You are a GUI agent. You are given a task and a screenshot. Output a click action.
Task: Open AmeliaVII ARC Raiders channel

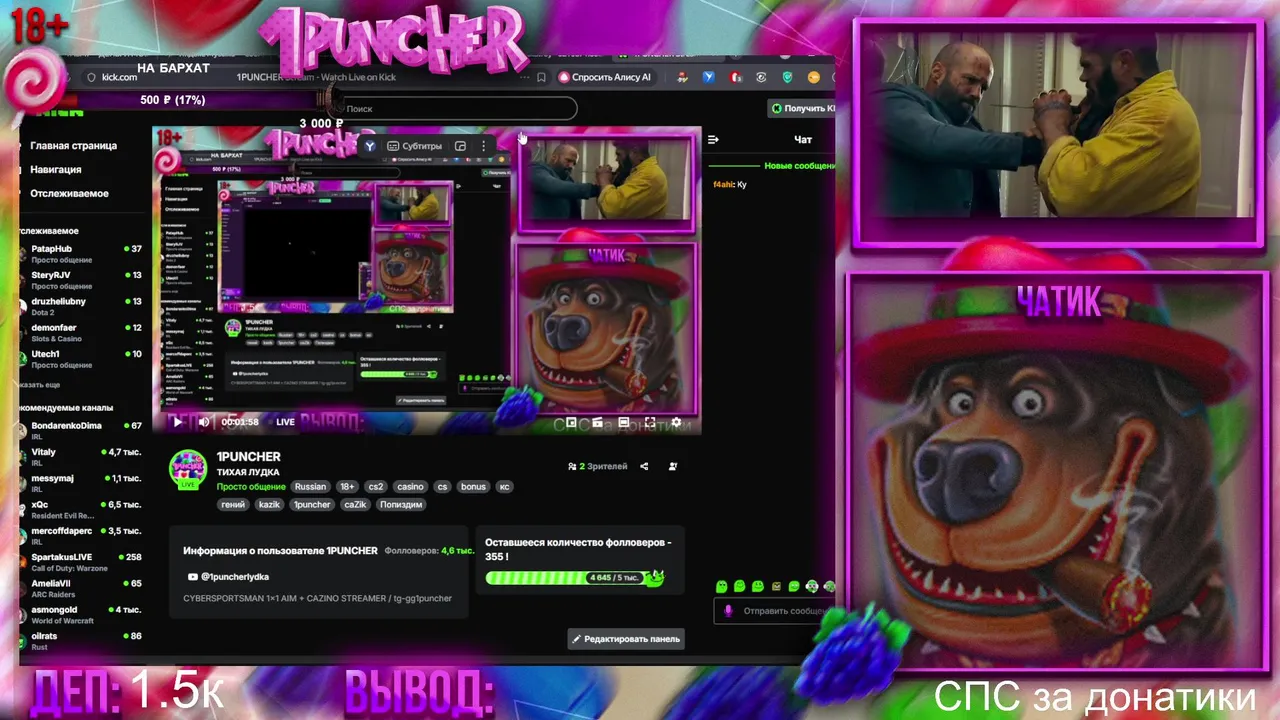82,588
